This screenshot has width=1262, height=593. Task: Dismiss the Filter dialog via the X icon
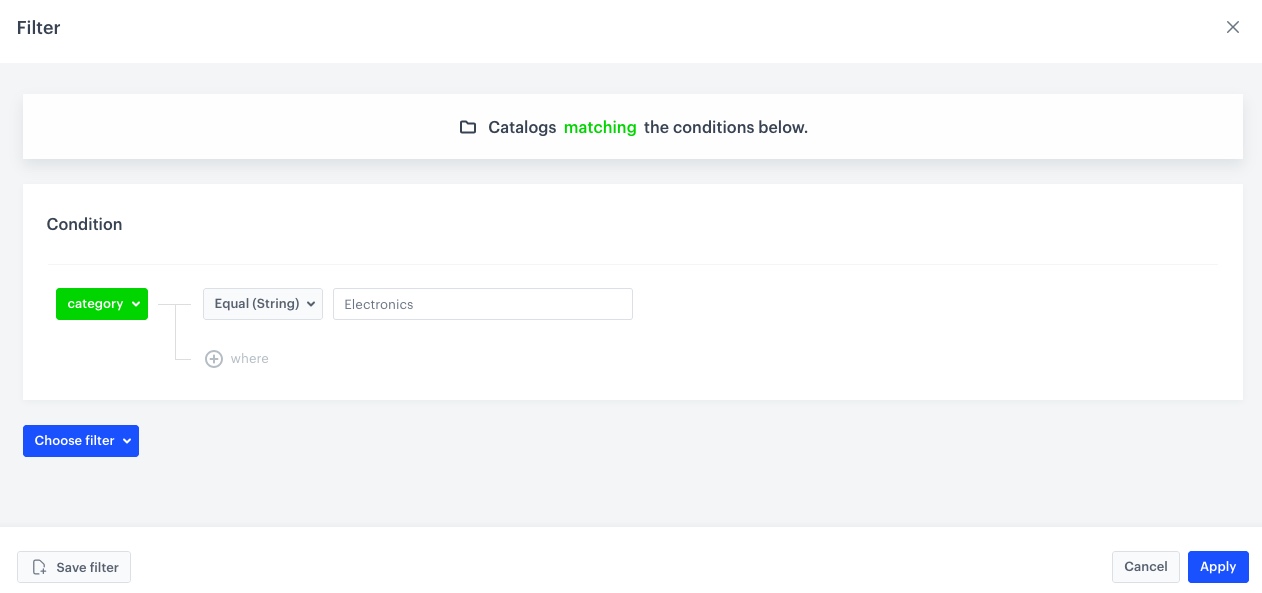click(1233, 27)
